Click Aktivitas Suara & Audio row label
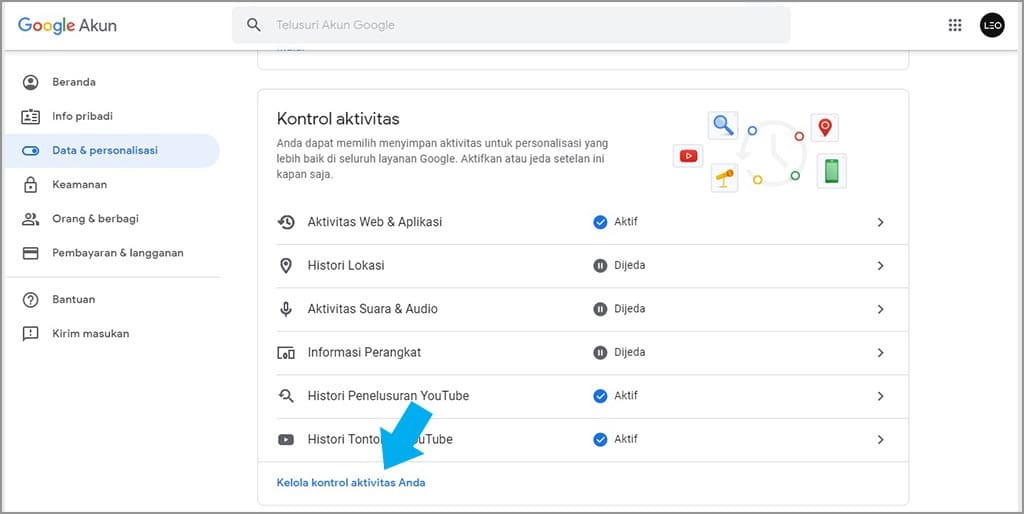The width and height of the screenshot is (1024, 514). tap(373, 309)
